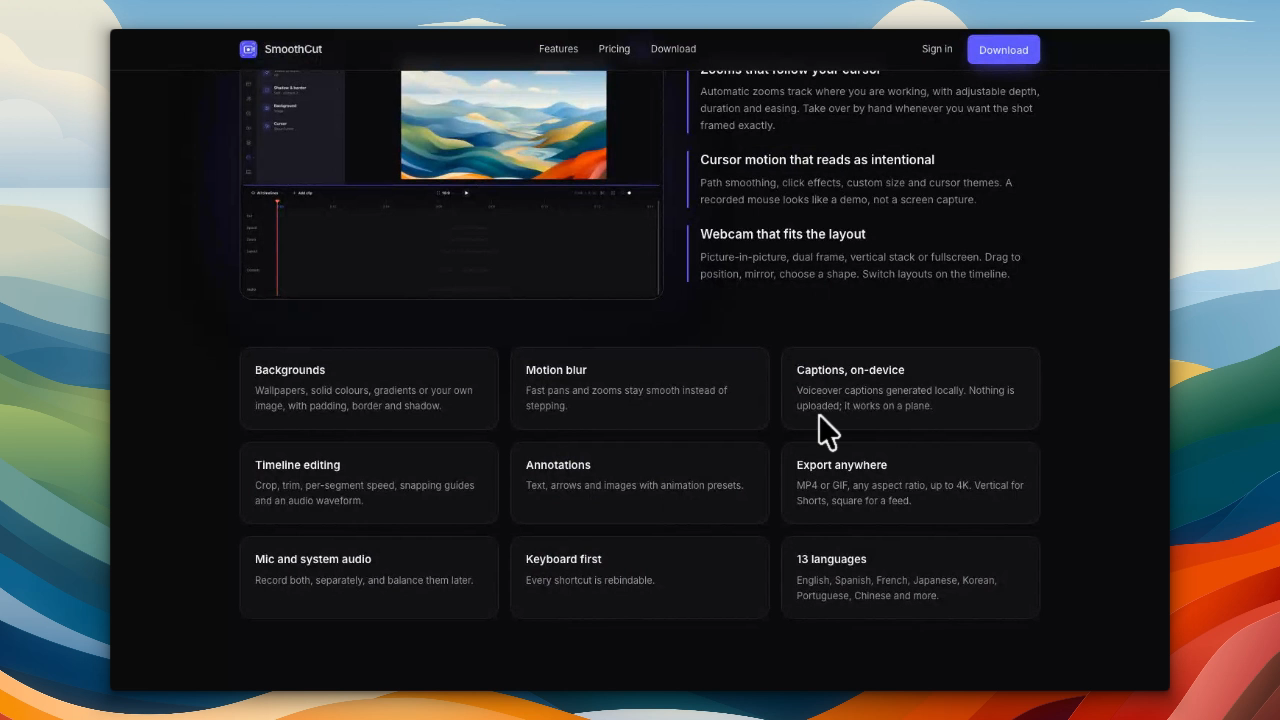Image resolution: width=1280 pixels, height=720 pixels.
Task: Click the SmoothCut logo icon
Action: tap(248, 49)
